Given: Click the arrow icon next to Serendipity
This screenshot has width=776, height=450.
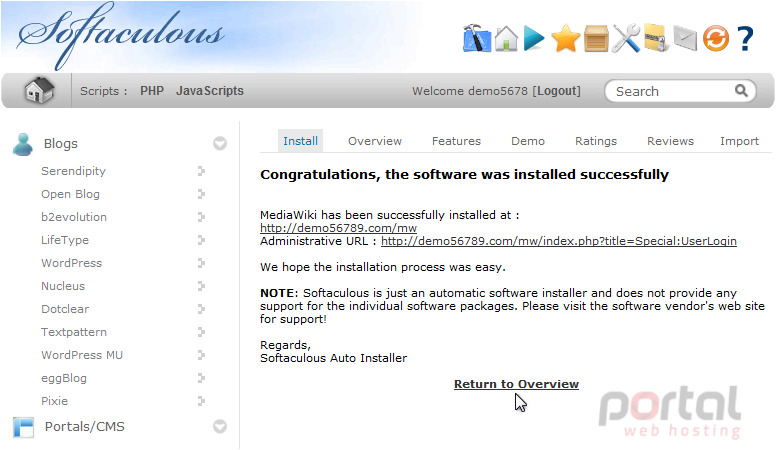Looking at the screenshot, I should point(201,171).
